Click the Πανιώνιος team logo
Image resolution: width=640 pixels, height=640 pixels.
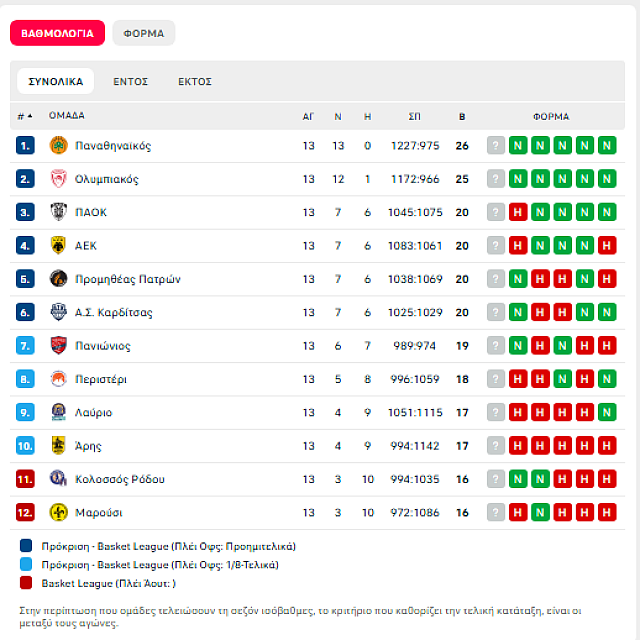pyautogui.click(x=58, y=346)
